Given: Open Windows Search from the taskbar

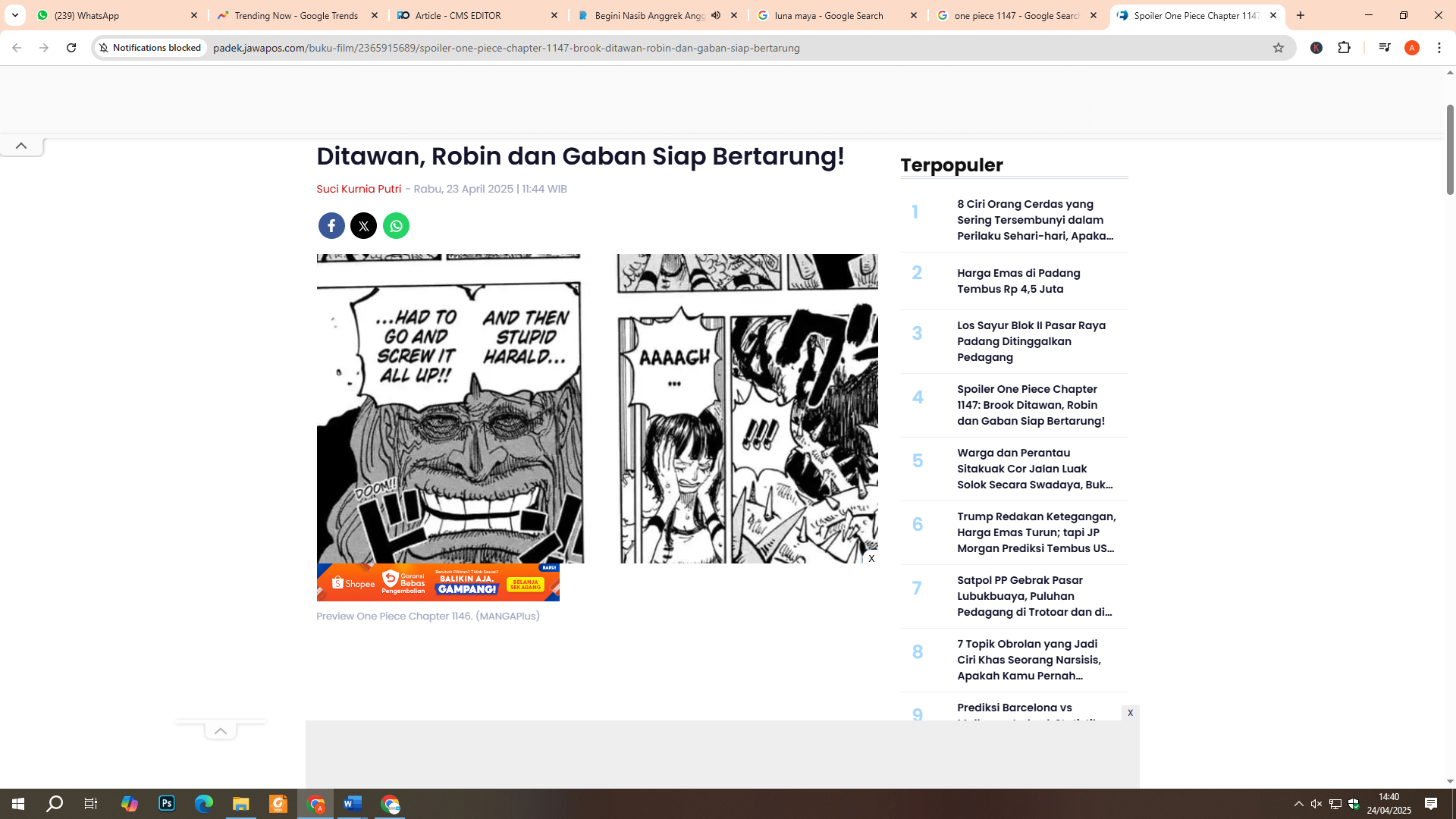Looking at the screenshot, I should 55,804.
